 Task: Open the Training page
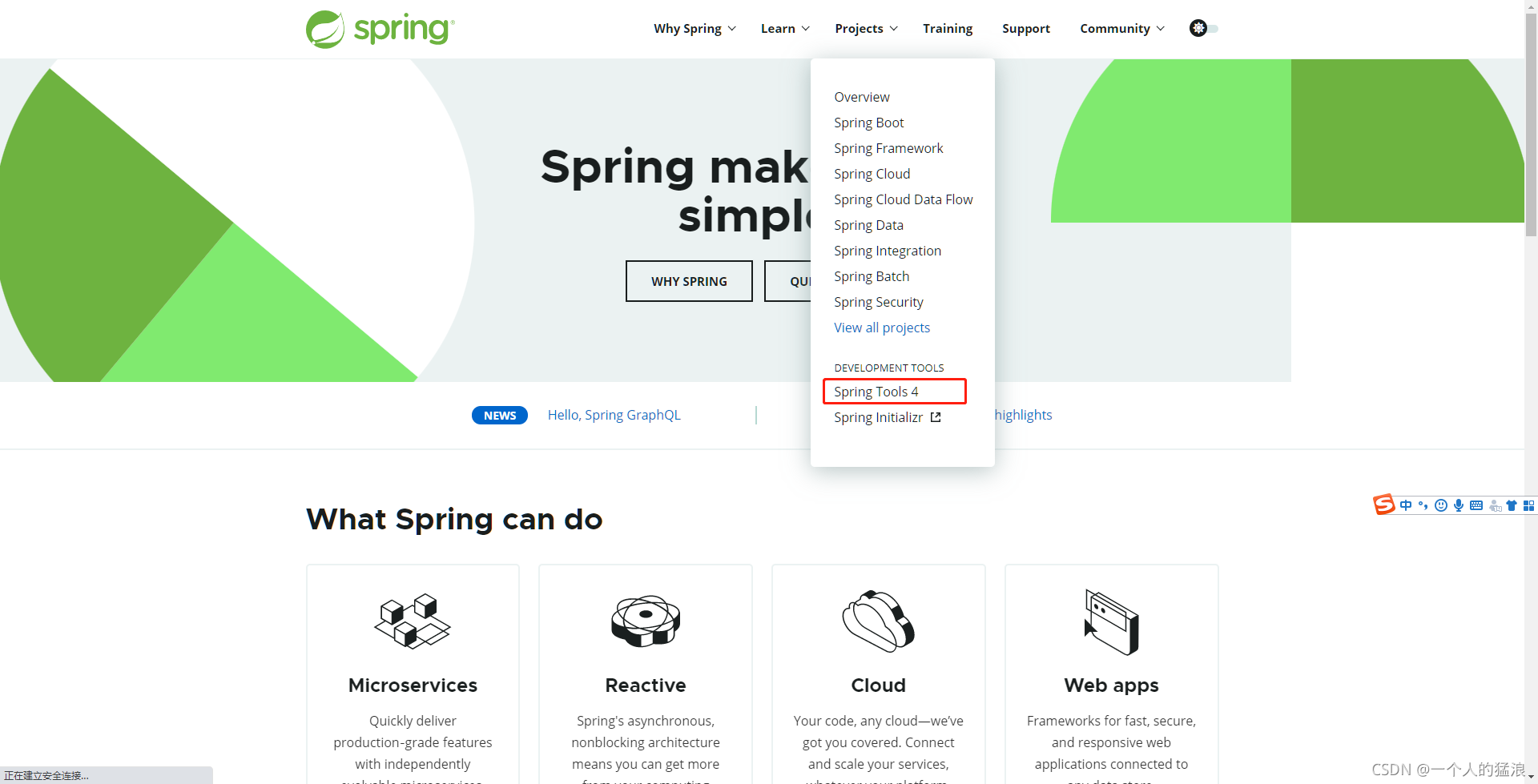pos(948,28)
